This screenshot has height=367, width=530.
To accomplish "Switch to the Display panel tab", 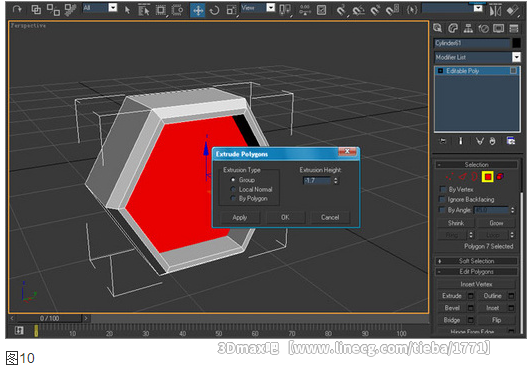I will point(499,28).
